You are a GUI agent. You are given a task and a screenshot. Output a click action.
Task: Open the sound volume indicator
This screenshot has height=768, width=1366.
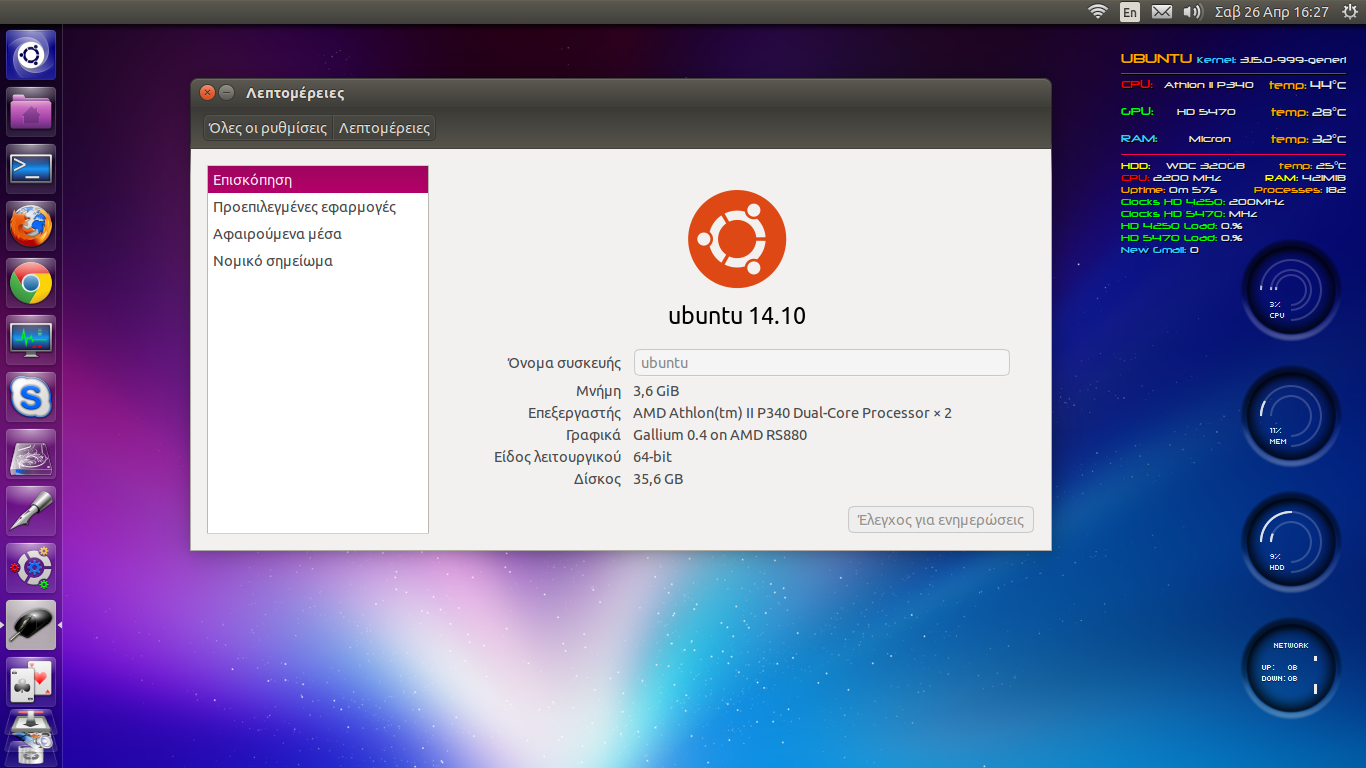pos(1191,12)
